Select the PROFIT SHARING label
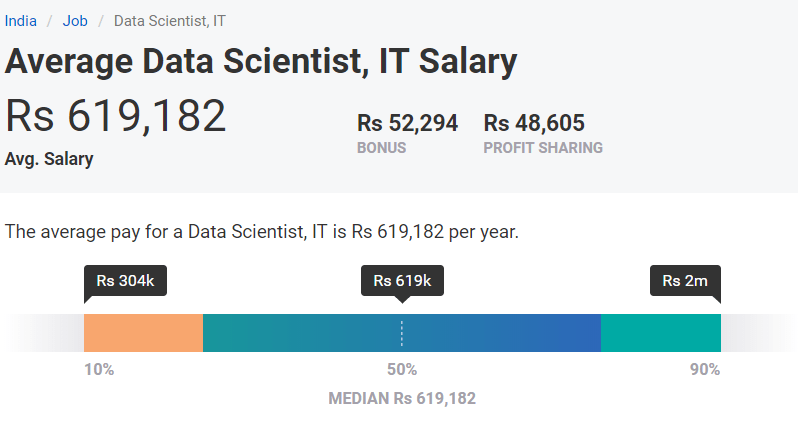798x428 pixels. [542, 148]
